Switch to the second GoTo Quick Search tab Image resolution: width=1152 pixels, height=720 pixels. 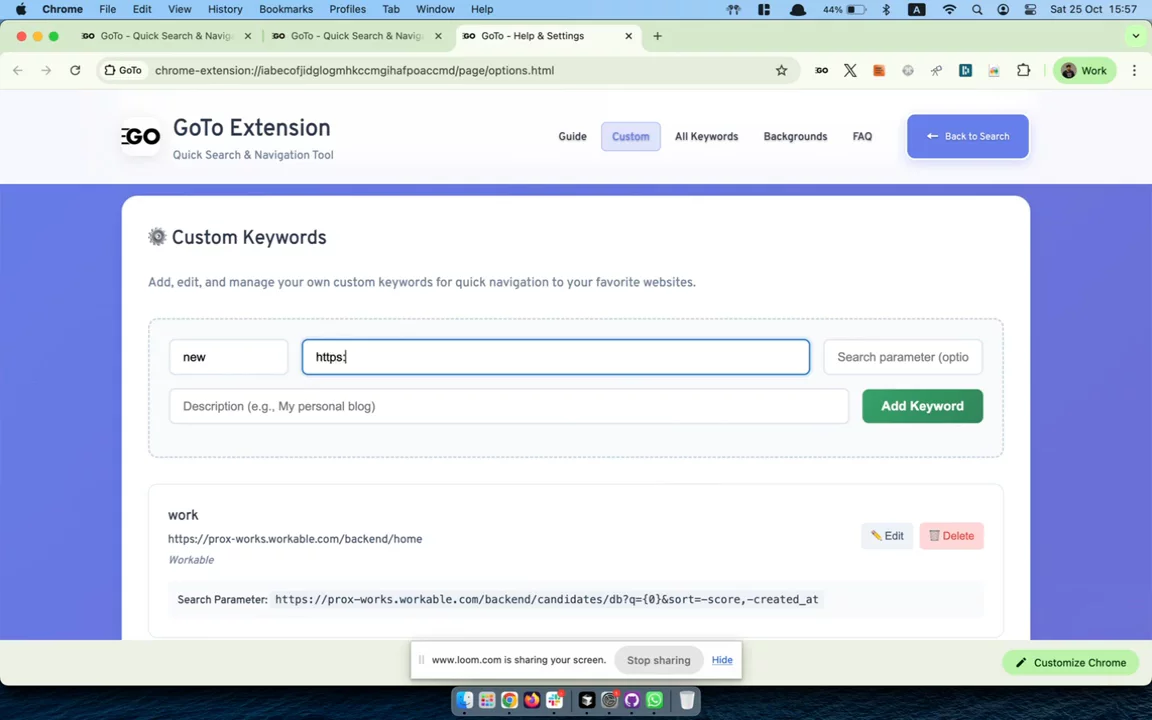pos(357,36)
